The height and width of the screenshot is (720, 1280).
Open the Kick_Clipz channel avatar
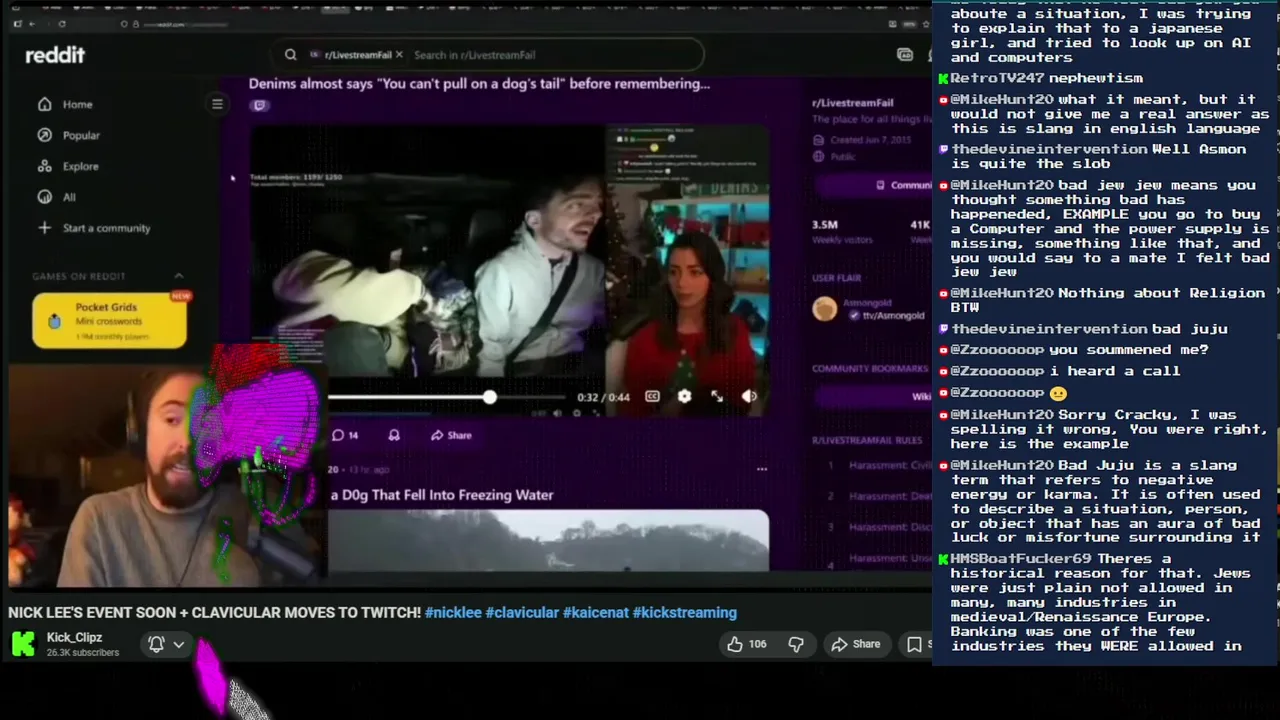23,644
